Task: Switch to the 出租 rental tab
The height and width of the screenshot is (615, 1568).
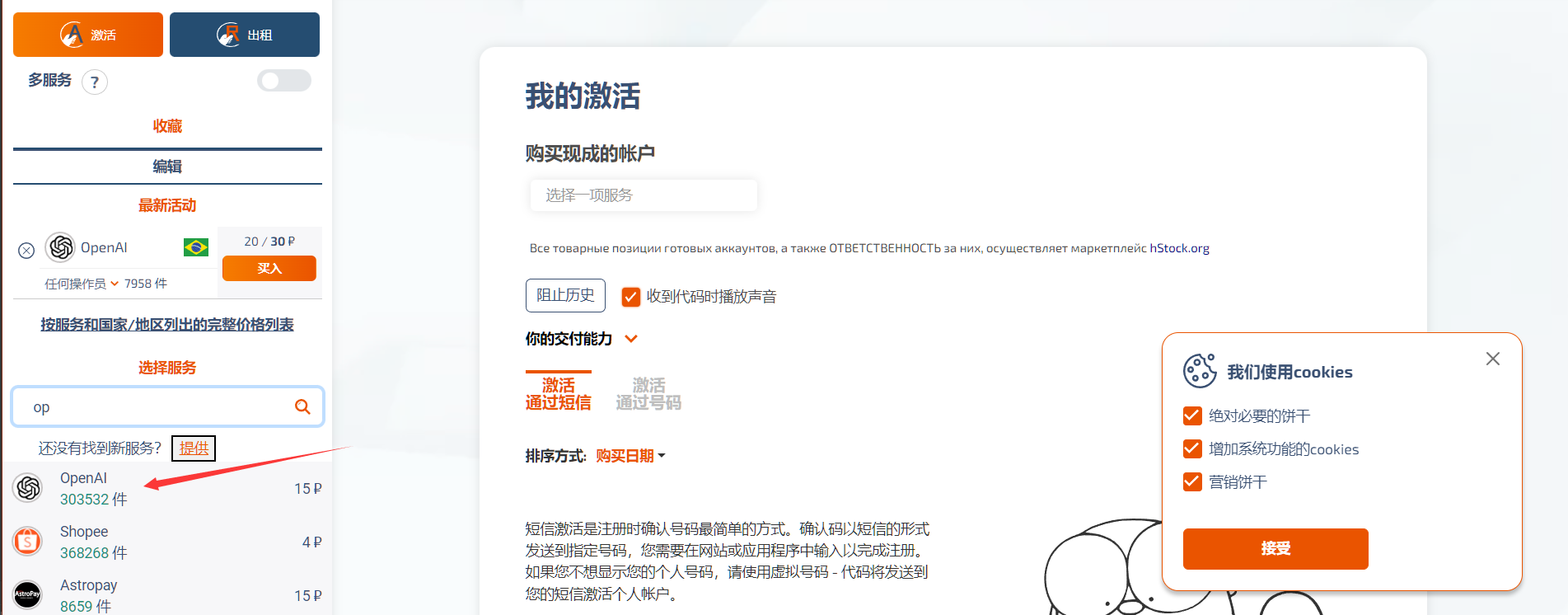Action: (x=245, y=35)
